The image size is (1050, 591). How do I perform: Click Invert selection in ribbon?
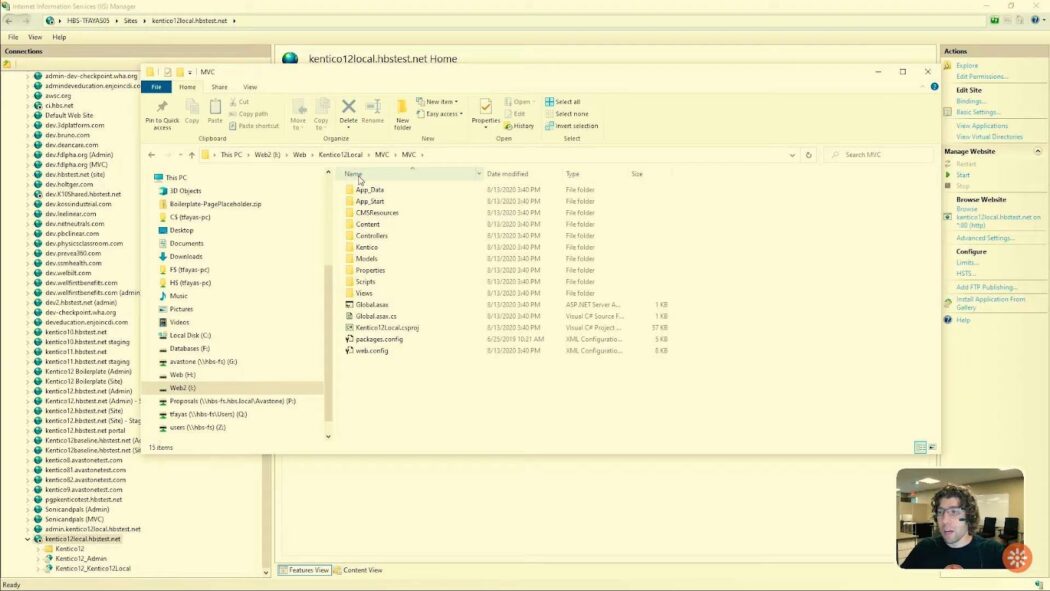coord(571,126)
